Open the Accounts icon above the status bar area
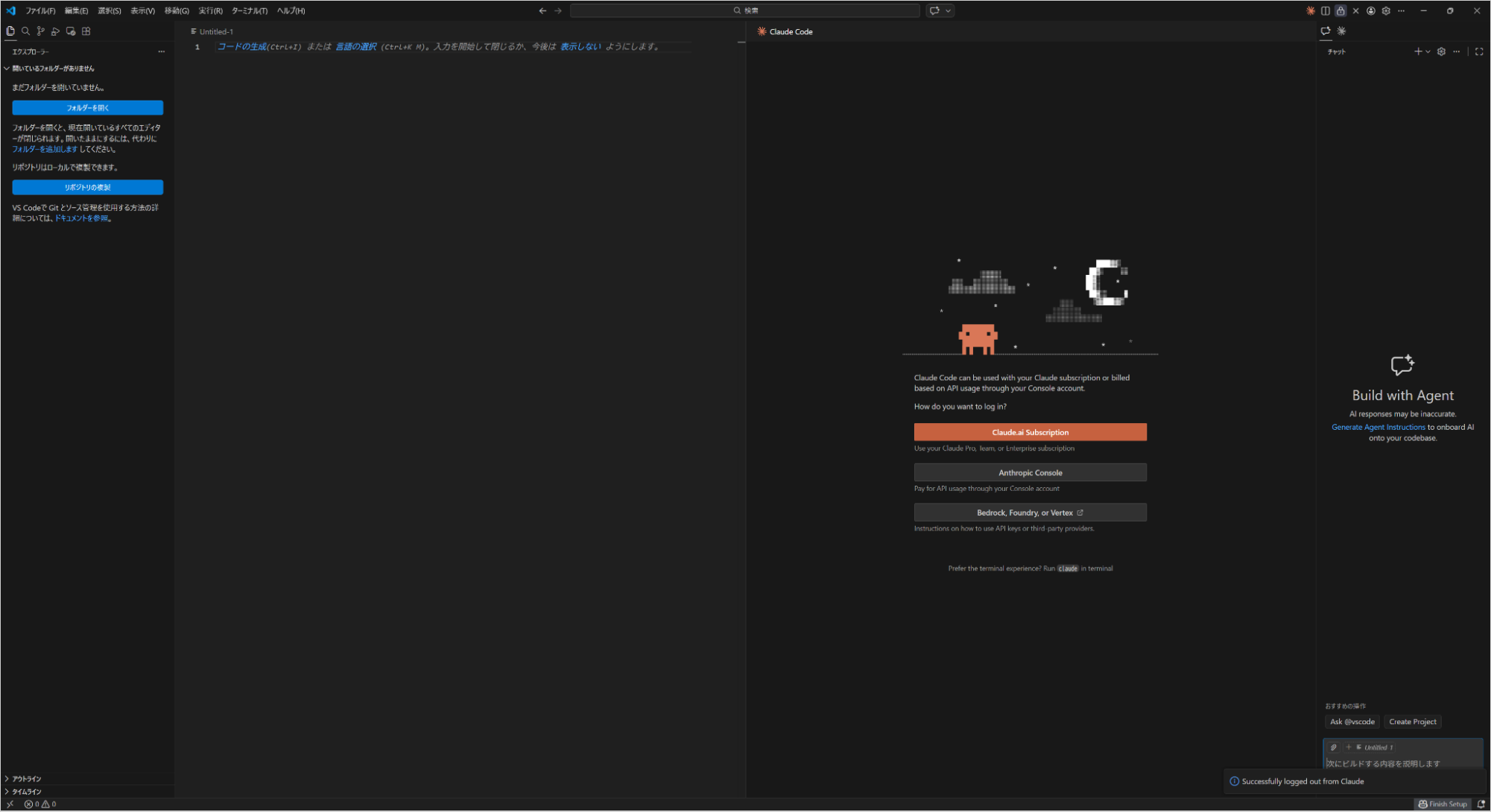The image size is (1491, 812). click(1371, 10)
